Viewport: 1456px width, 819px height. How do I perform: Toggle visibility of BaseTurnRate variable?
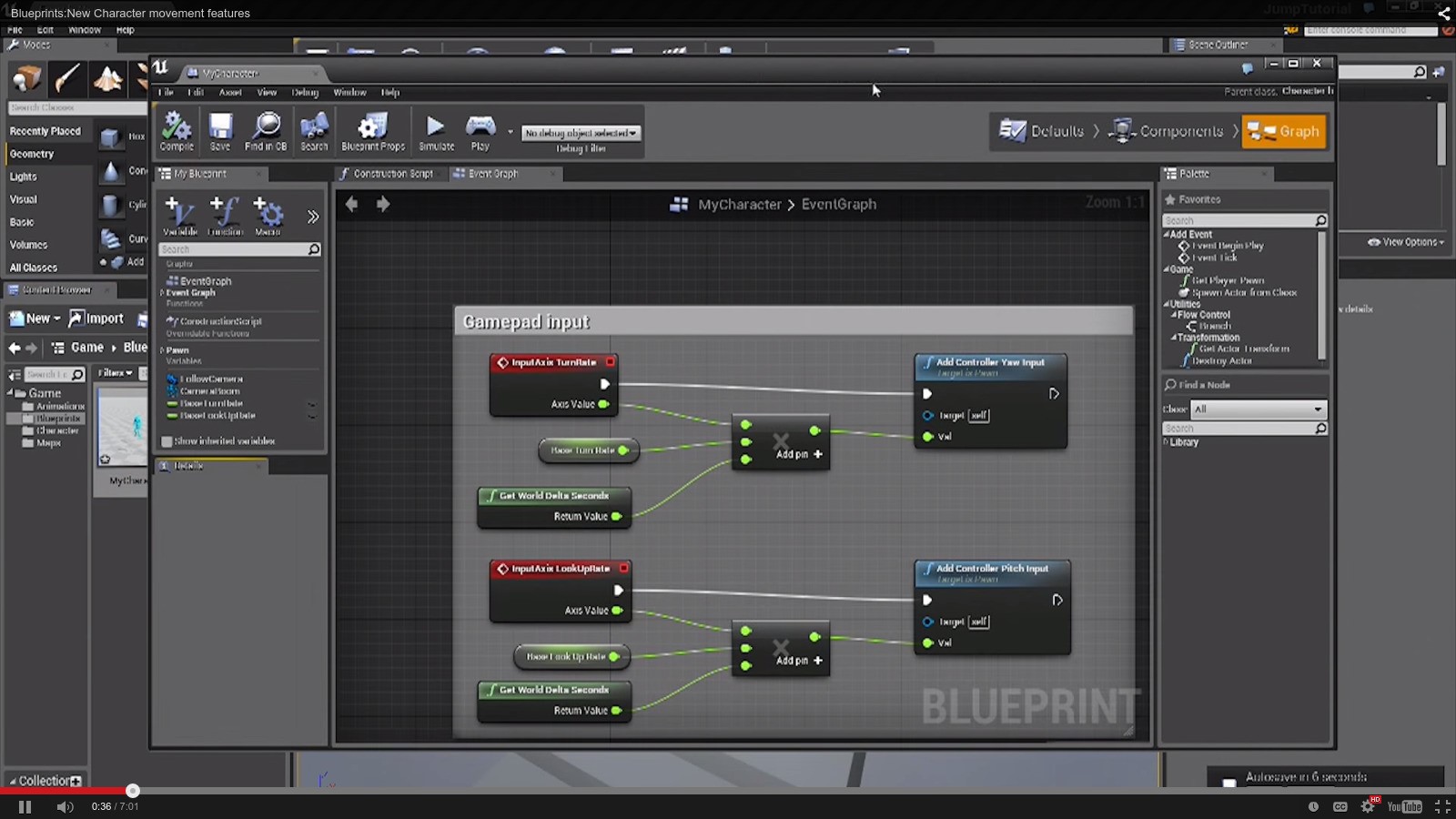tap(312, 403)
